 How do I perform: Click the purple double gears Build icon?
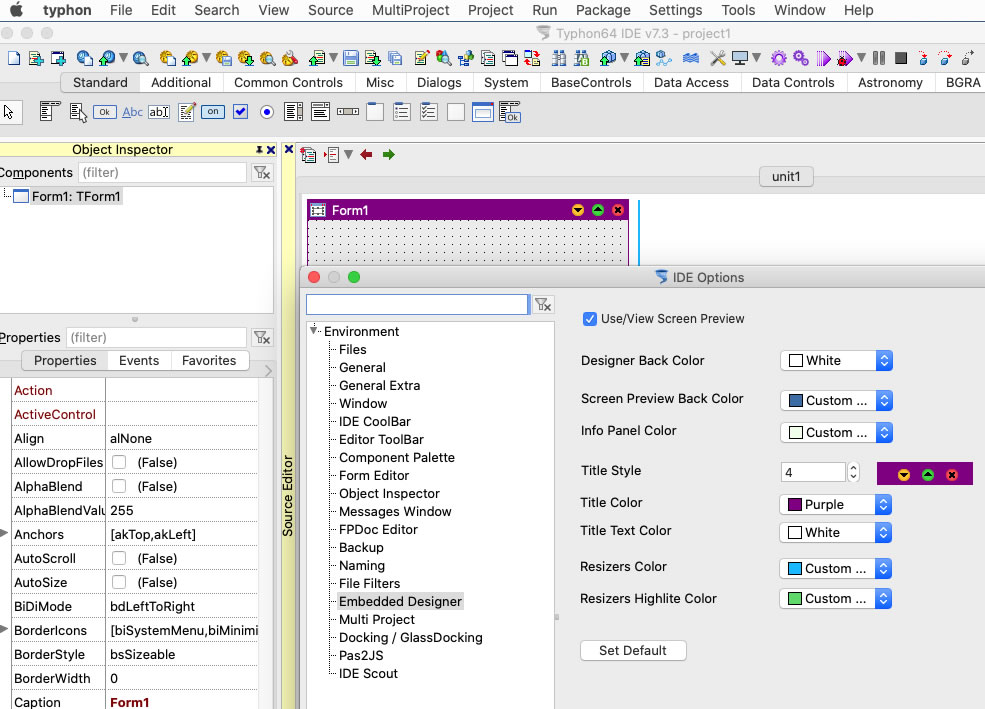tap(801, 58)
